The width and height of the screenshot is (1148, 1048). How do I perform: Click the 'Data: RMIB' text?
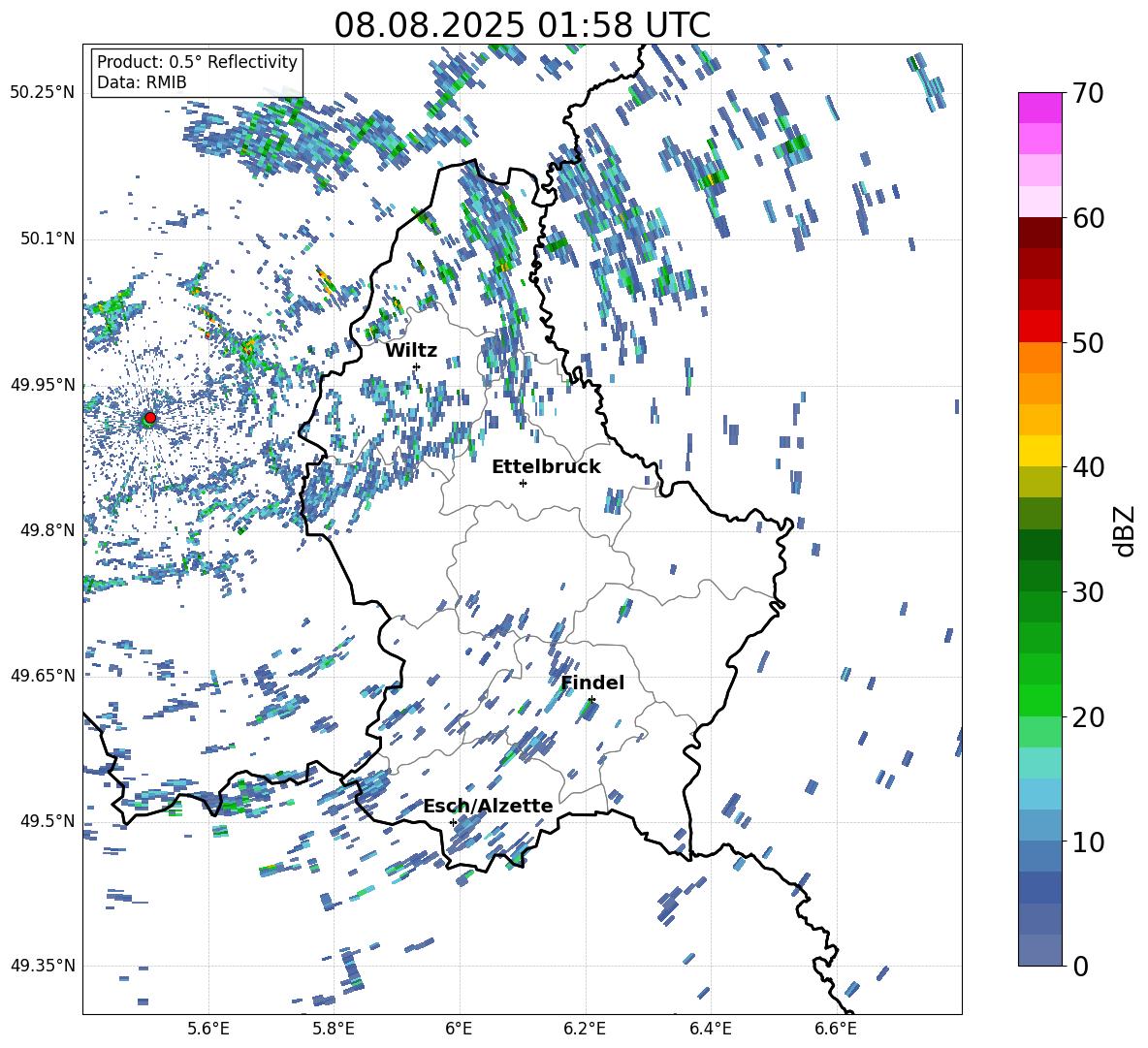142,82
